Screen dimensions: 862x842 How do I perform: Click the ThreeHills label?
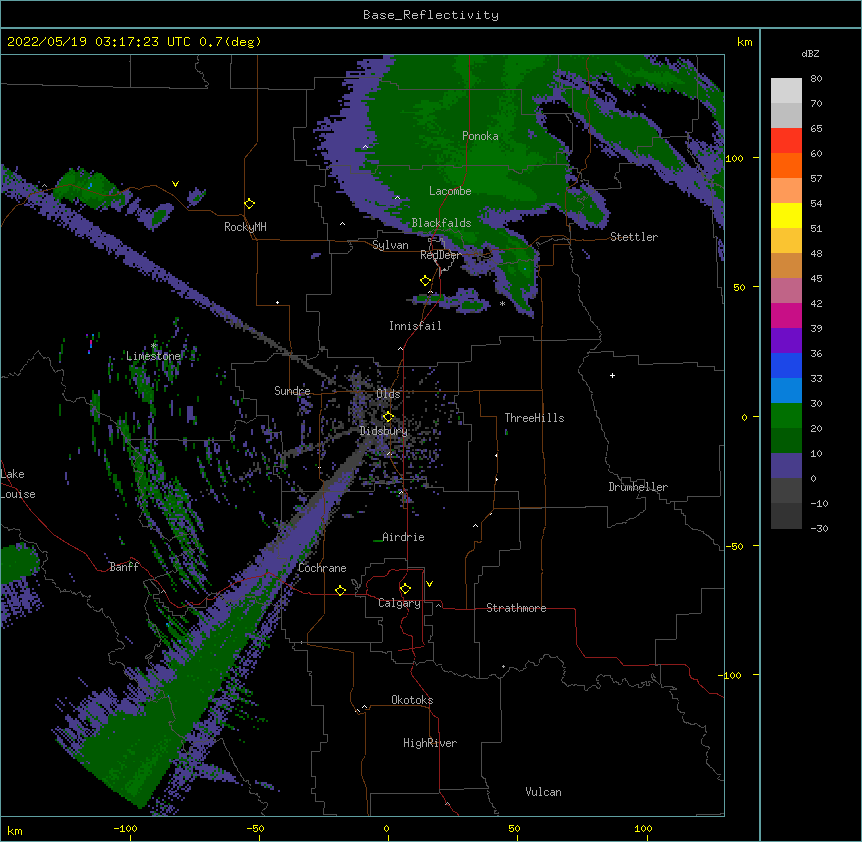tap(534, 418)
